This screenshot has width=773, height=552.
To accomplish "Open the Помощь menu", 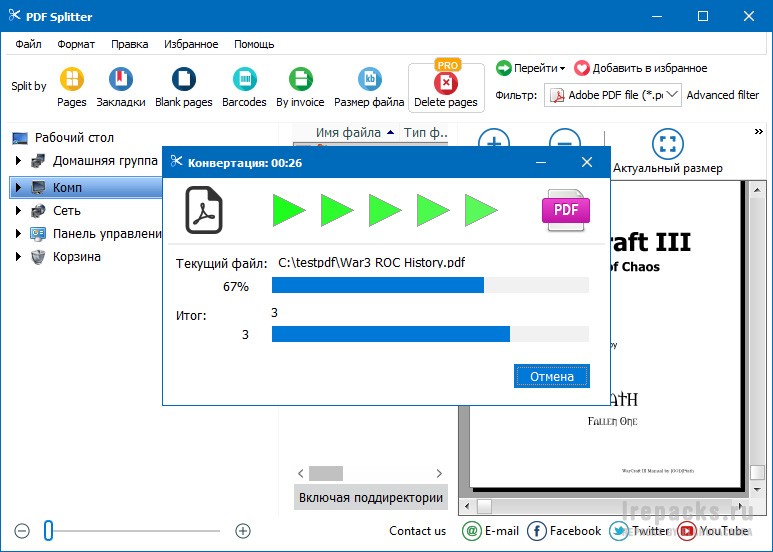I will [254, 44].
